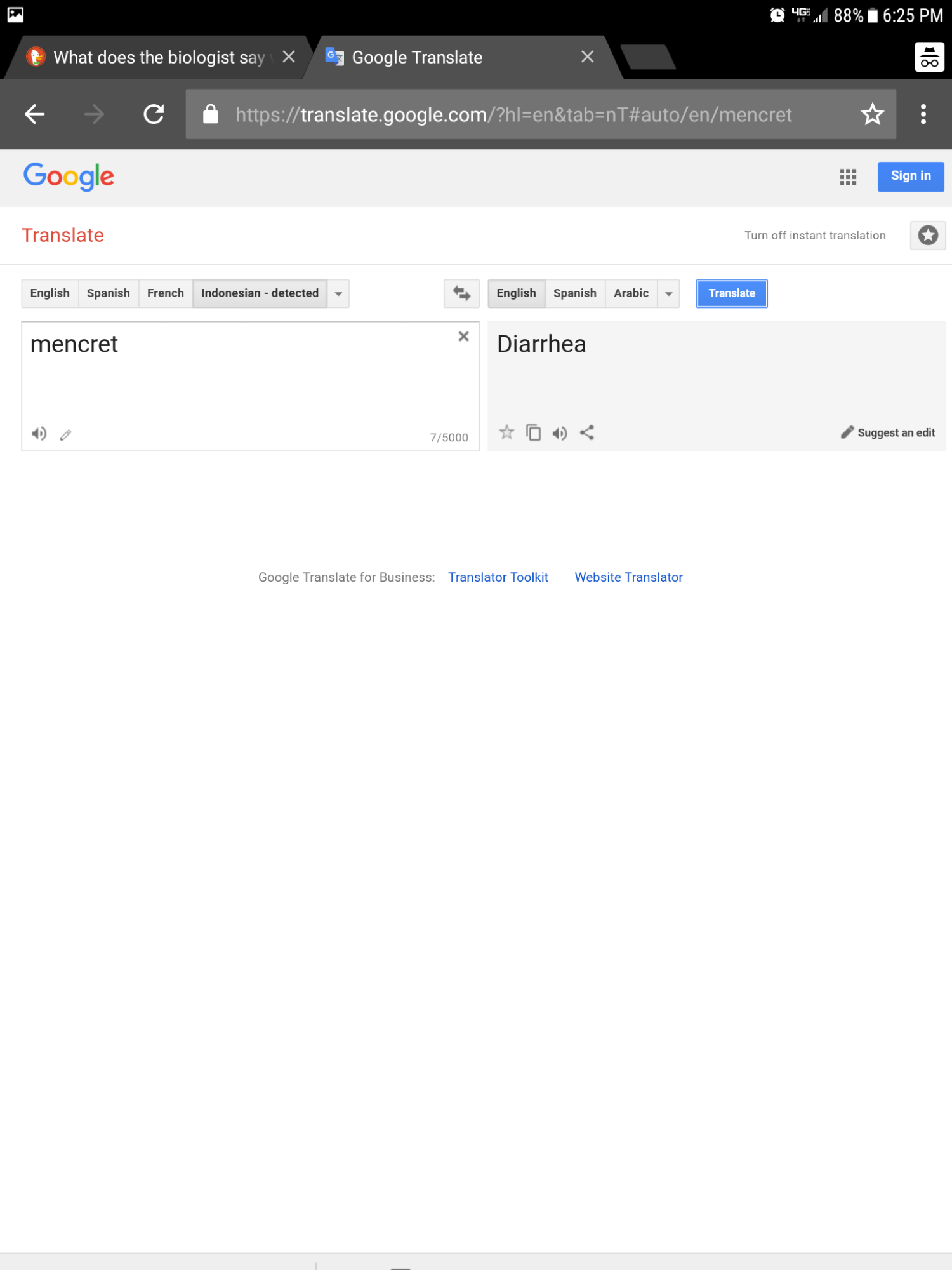952x1270 pixels.
Task: Select Arabic as target language
Action: (631, 293)
